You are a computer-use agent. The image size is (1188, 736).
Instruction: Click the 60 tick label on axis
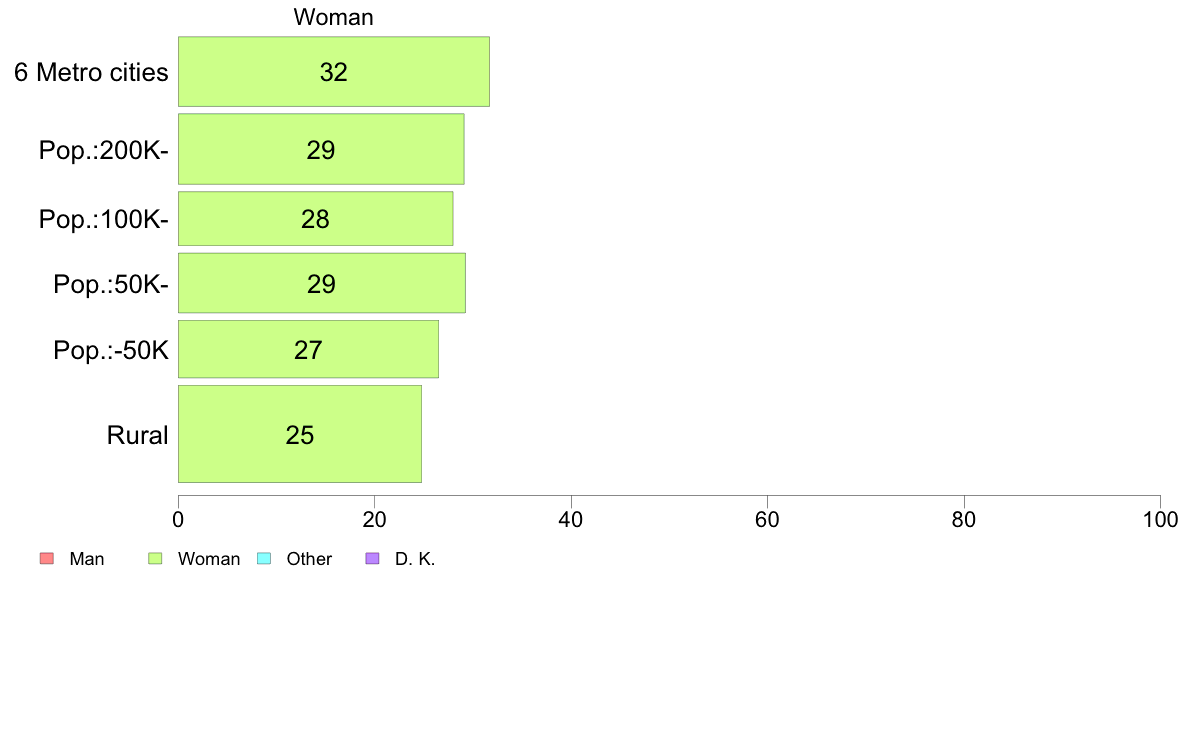pyautogui.click(x=768, y=519)
